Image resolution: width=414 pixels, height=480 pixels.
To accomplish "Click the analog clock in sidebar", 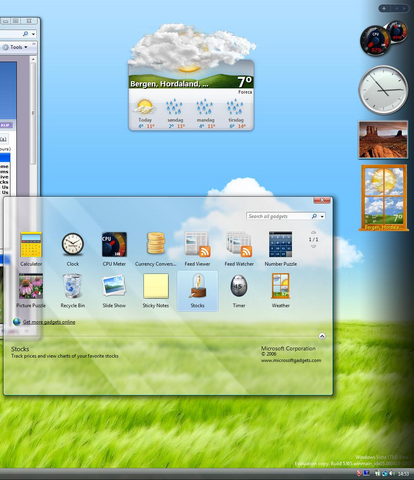I will [x=383, y=90].
